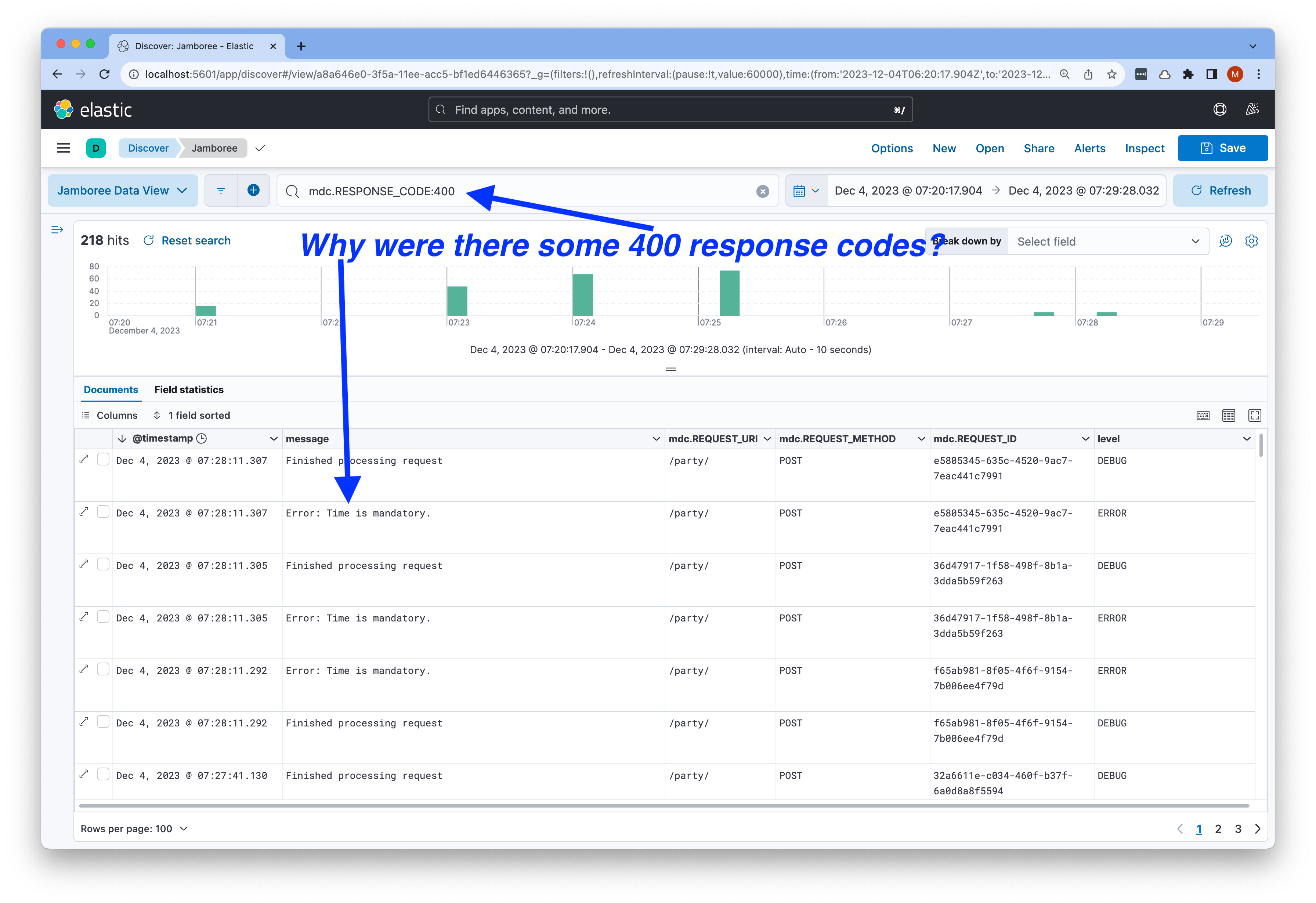The height and width of the screenshot is (903, 1316).
Task: Clear the search query with X icon
Action: [762, 192]
